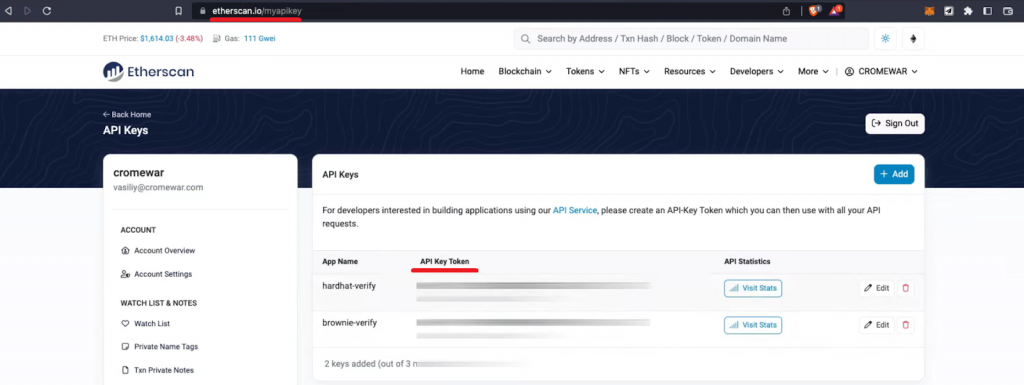1024x385 pixels.
Task: Open Watch List in the sidebar
Action: pyautogui.click(x=146, y=324)
